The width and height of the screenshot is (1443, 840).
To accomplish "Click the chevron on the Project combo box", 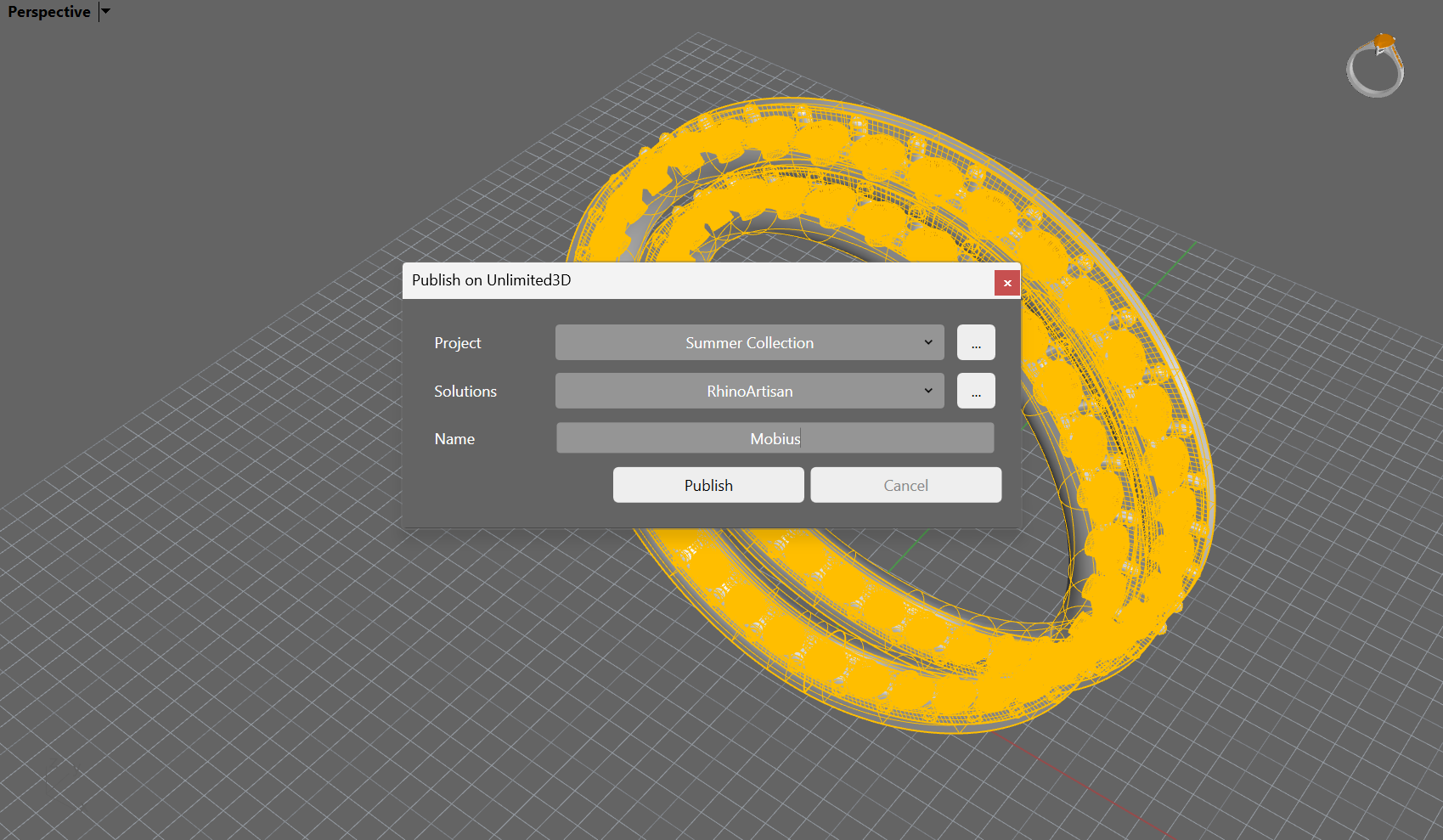I will (x=928, y=343).
